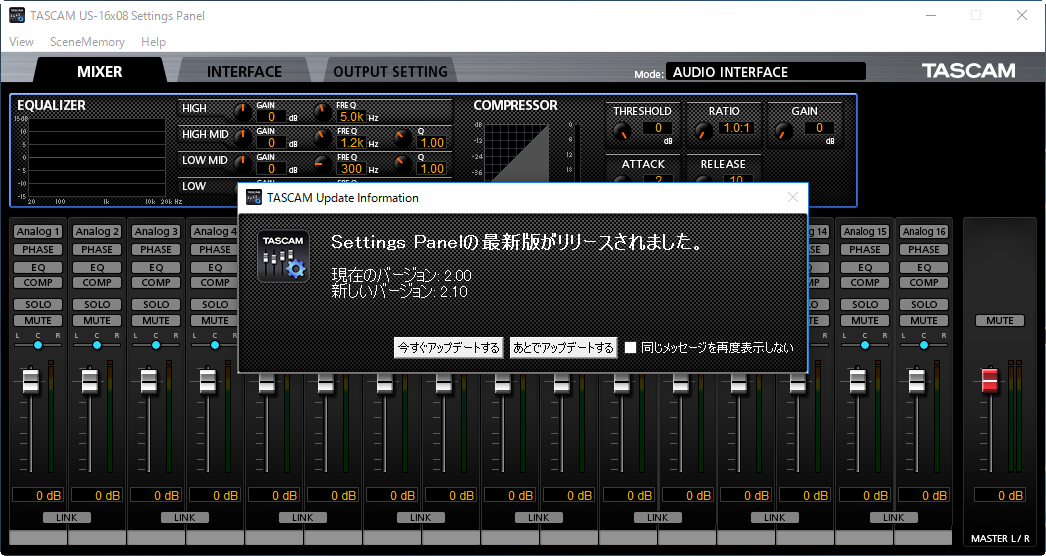1046x556 pixels.
Task: Select the Analog 3 channel button
Action: coord(156,232)
